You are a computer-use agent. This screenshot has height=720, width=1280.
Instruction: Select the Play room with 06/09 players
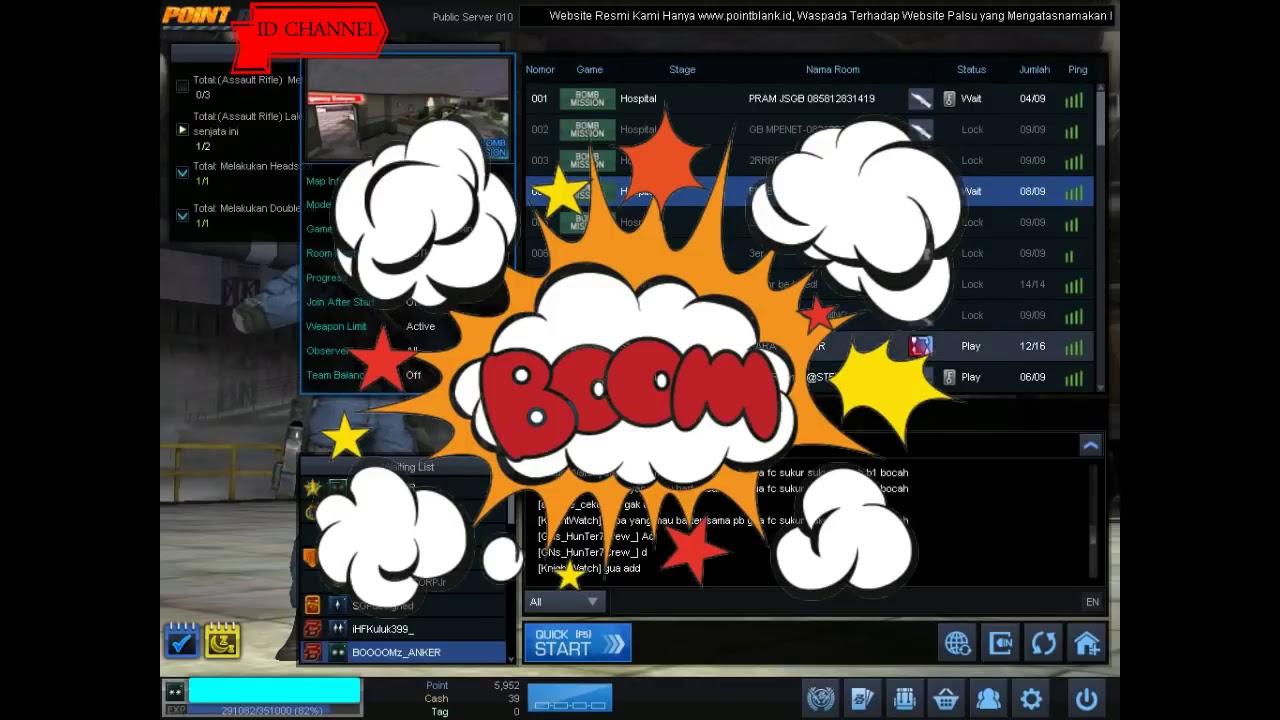coord(809,377)
